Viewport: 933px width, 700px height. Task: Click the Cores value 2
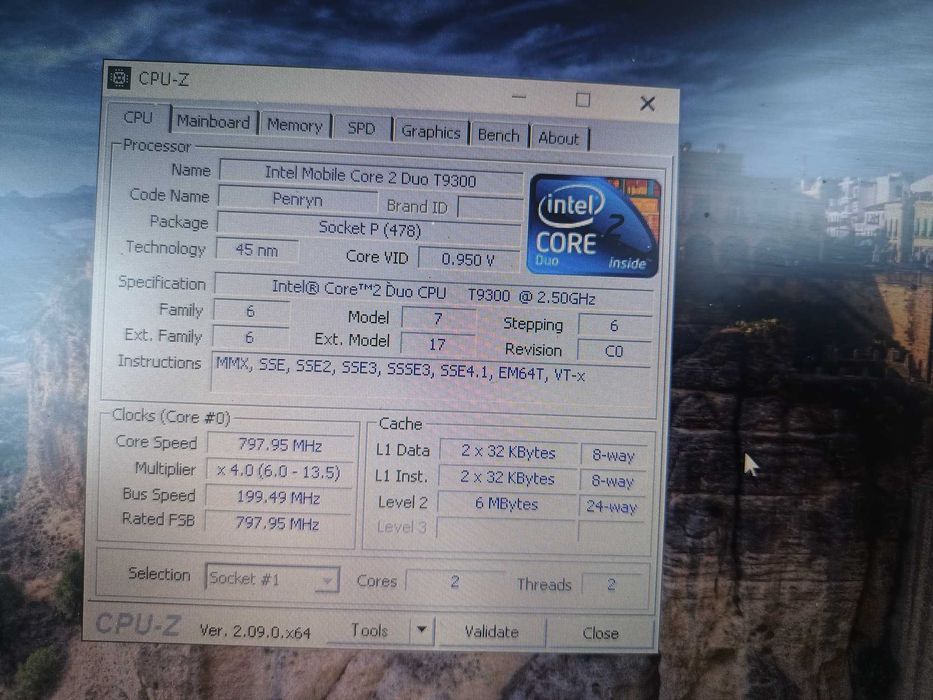pyautogui.click(x=455, y=582)
